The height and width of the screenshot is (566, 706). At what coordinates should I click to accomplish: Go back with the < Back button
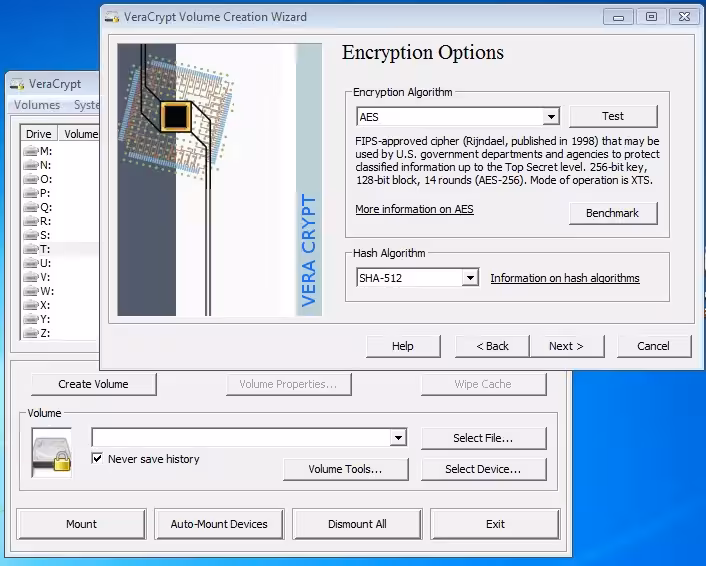pyautogui.click(x=492, y=346)
